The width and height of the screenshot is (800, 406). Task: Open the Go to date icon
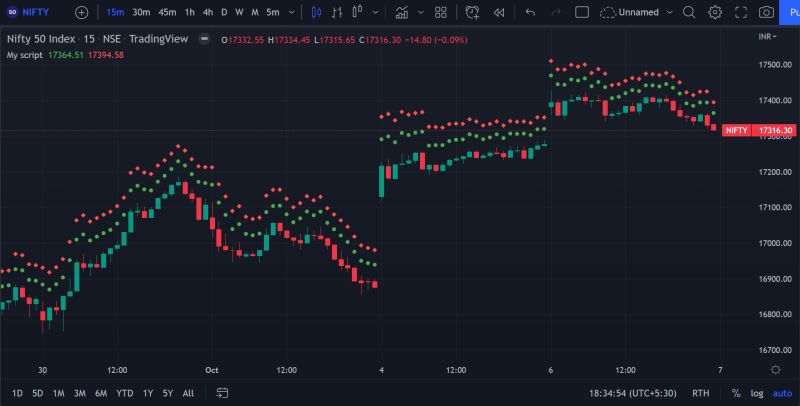coord(222,393)
